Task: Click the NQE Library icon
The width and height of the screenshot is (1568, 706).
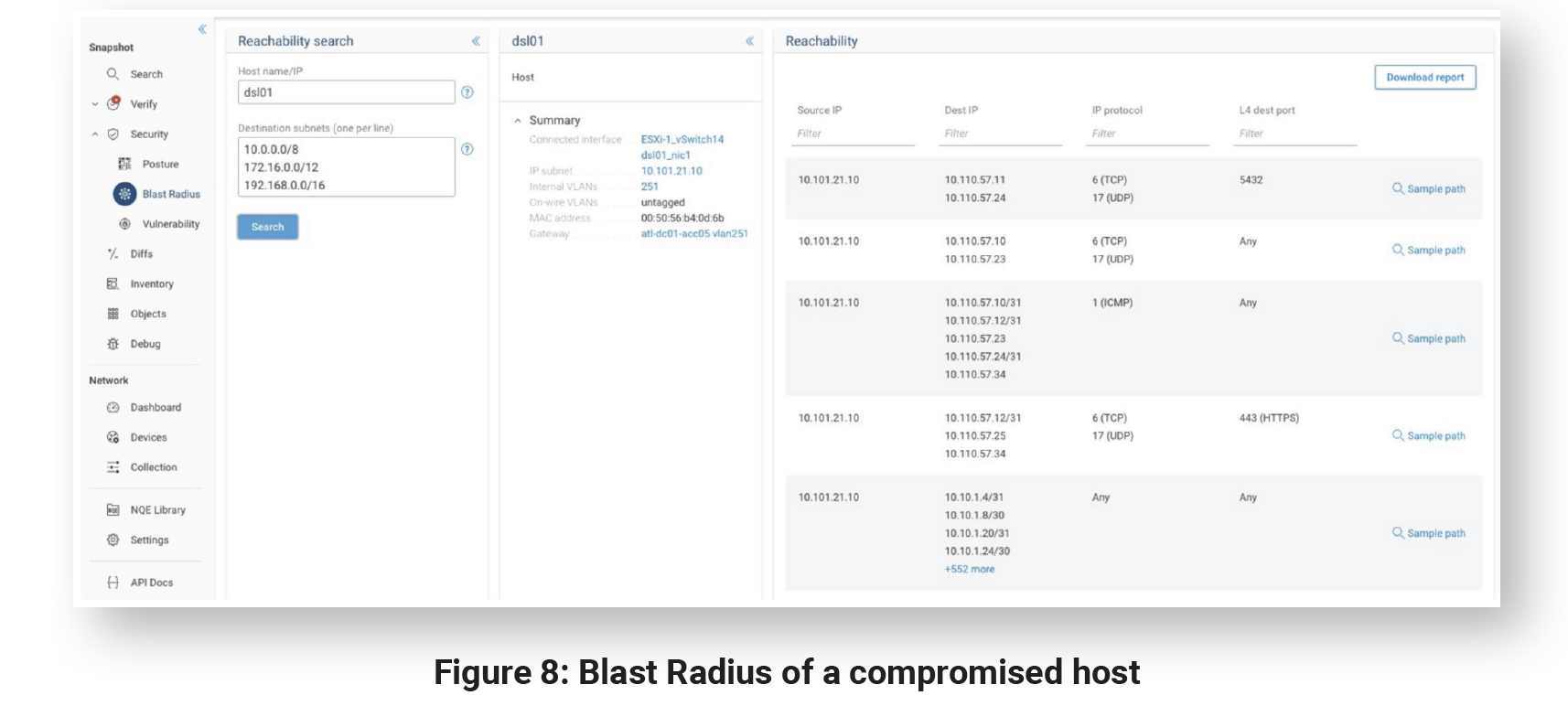Action: coord(113,510)
